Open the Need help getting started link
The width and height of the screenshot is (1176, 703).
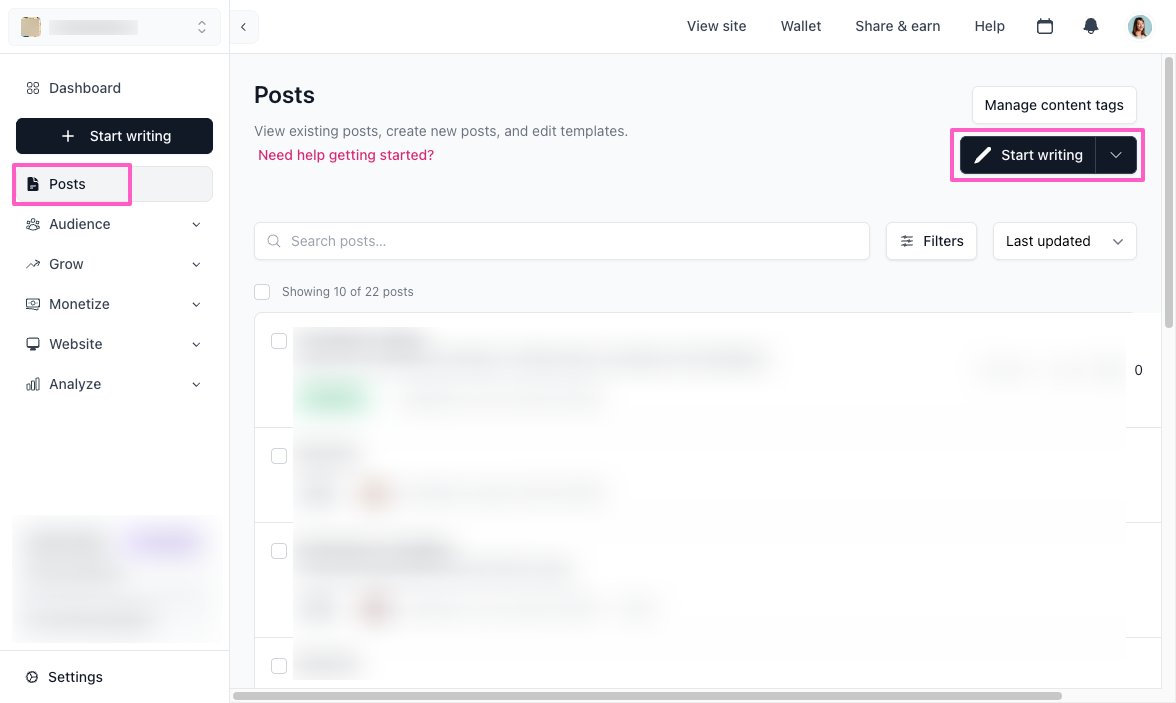[x=346, y=155]
